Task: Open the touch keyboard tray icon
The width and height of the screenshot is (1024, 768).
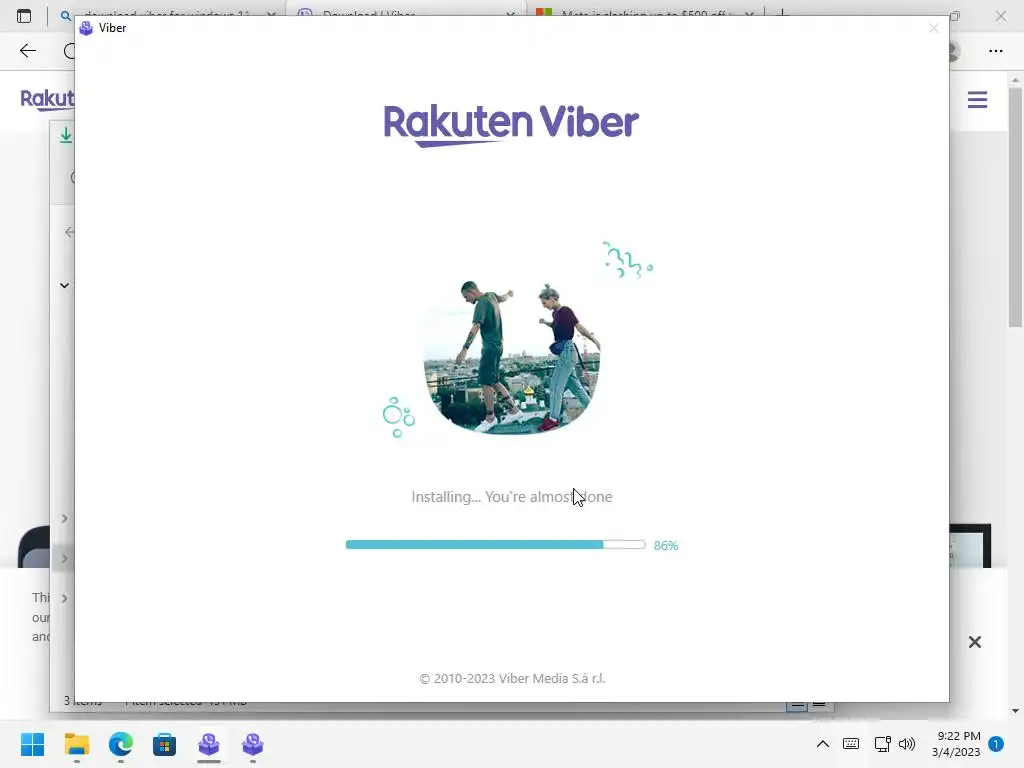Action: 851,744
